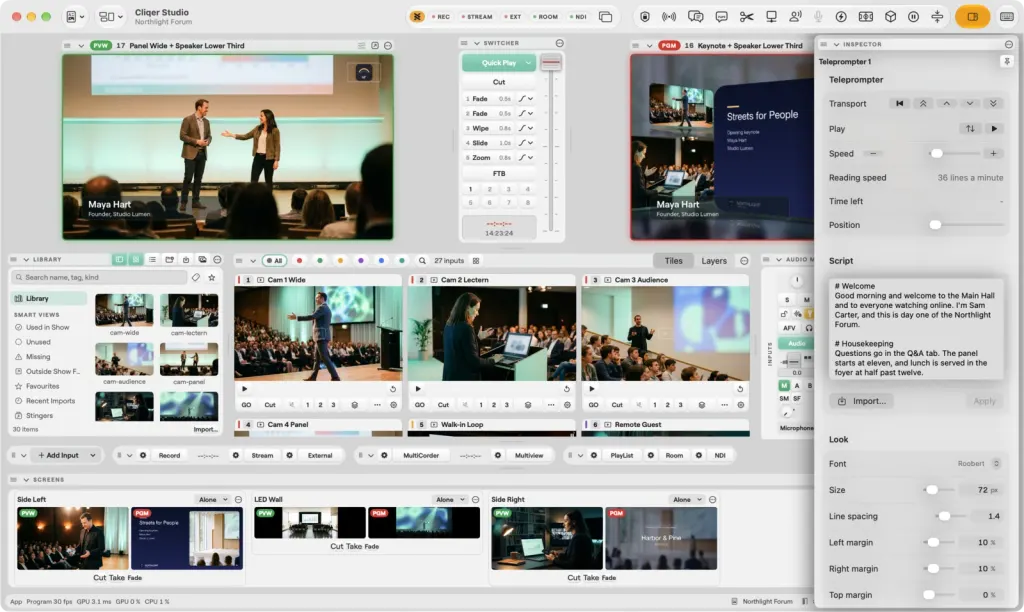The width and height of the screenshot is (1024, 612).
Task: Open the Font dropdown showing Roobert
Action: pos(978,464)
